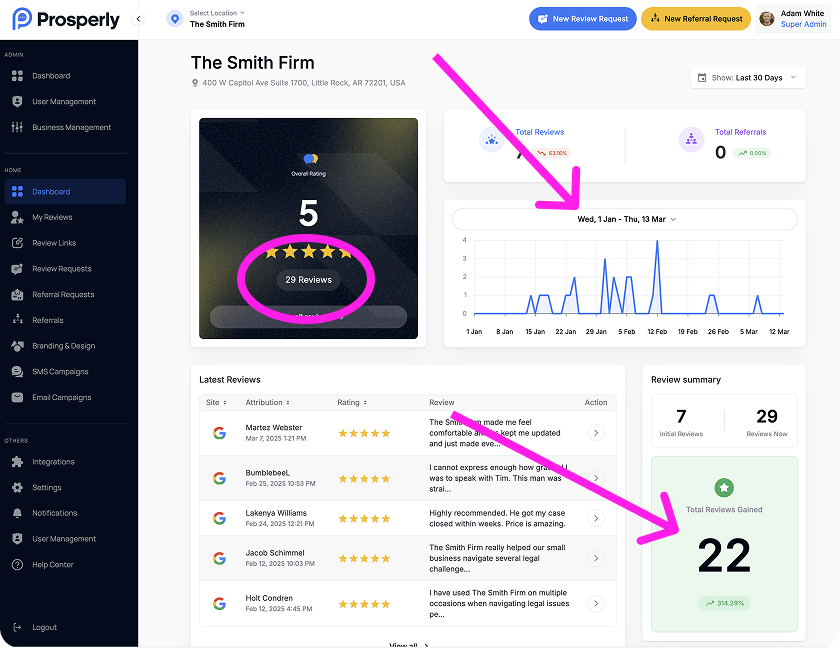This screenshot has width=840, height=648.
Task: Open action arrow for Lakenya Williams review
Action: point(596,518)
